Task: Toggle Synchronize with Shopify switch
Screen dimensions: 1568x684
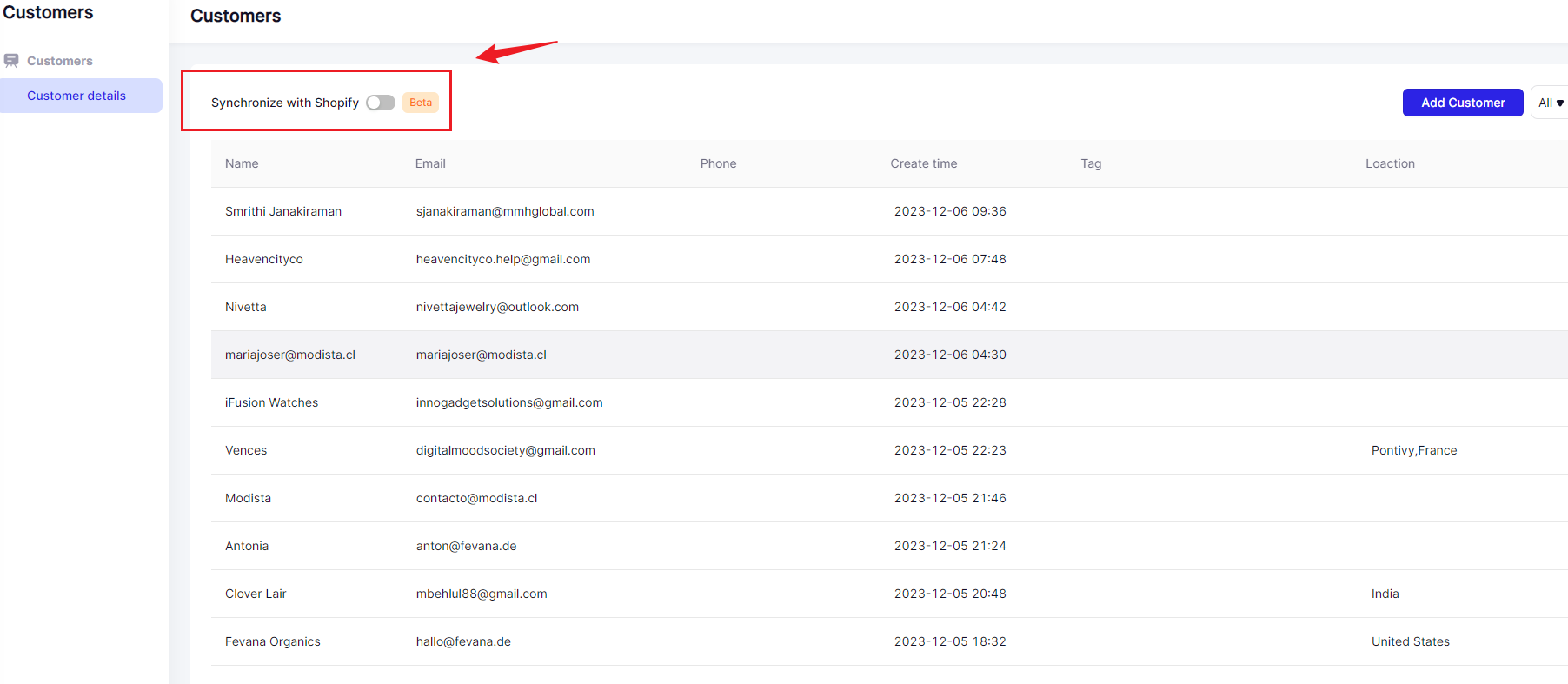Action: (381, 103)
